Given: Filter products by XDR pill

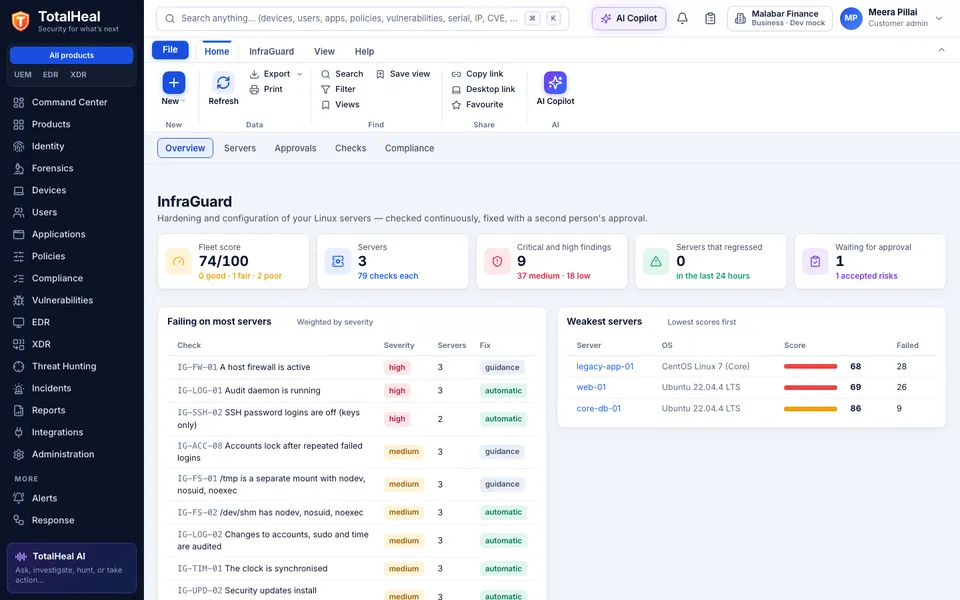Looking at the screenshot, I should [x=78, y=75].
